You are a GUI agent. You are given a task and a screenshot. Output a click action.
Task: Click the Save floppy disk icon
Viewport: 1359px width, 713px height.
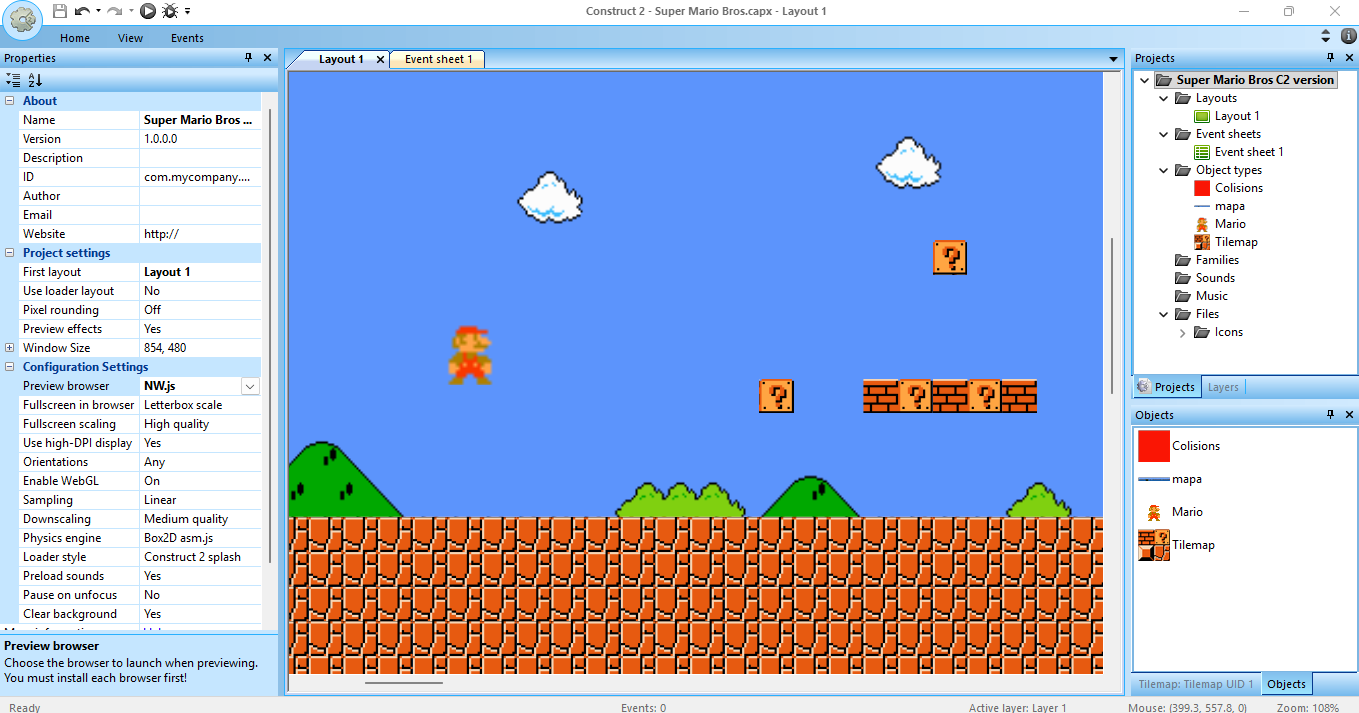pos(60,11)
